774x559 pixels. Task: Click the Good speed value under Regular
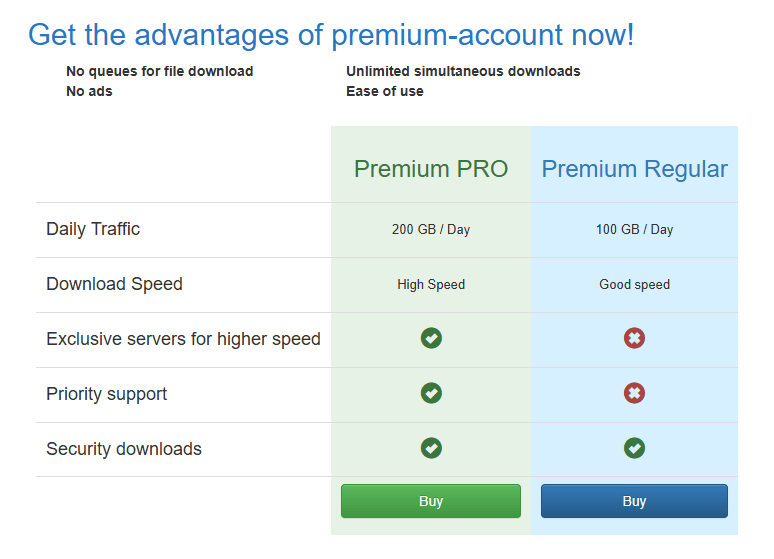[634, 284]
